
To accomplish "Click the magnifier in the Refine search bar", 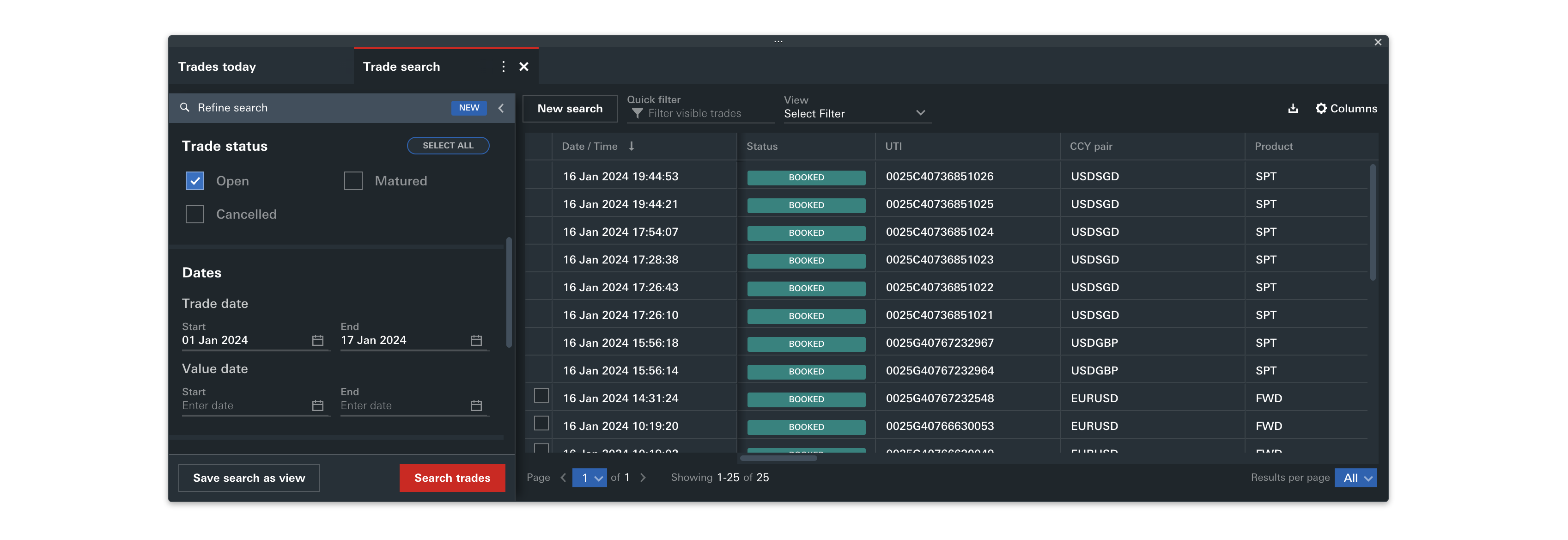I will click(186, 107).
